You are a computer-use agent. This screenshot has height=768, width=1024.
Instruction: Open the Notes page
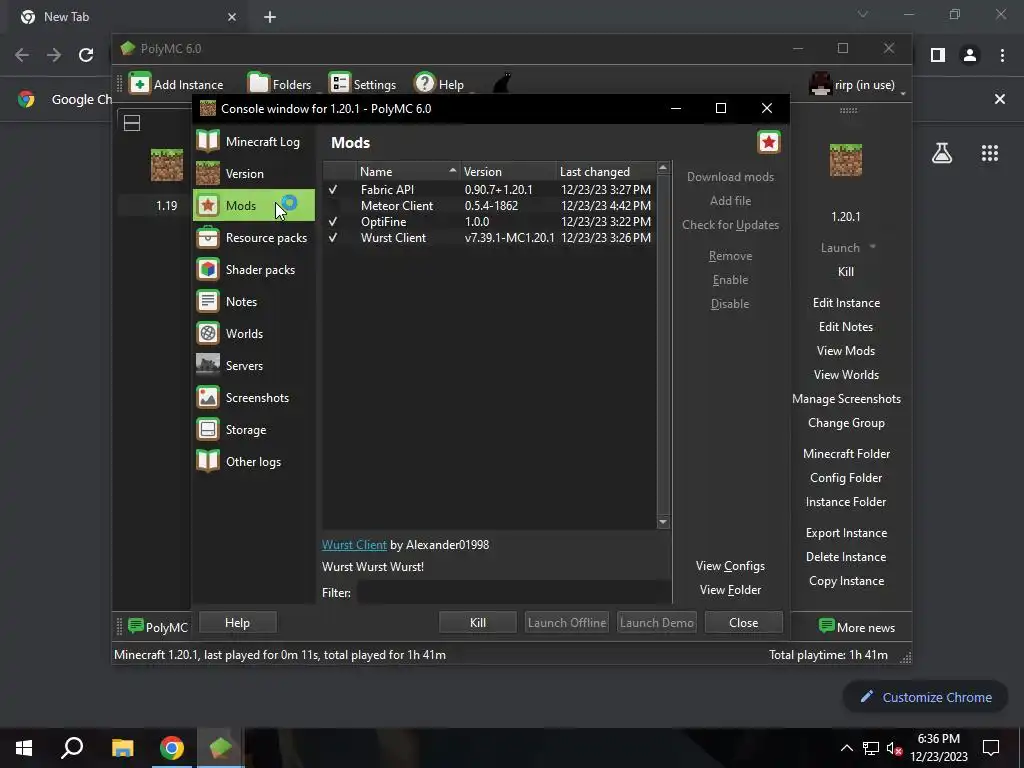[254, 302]
